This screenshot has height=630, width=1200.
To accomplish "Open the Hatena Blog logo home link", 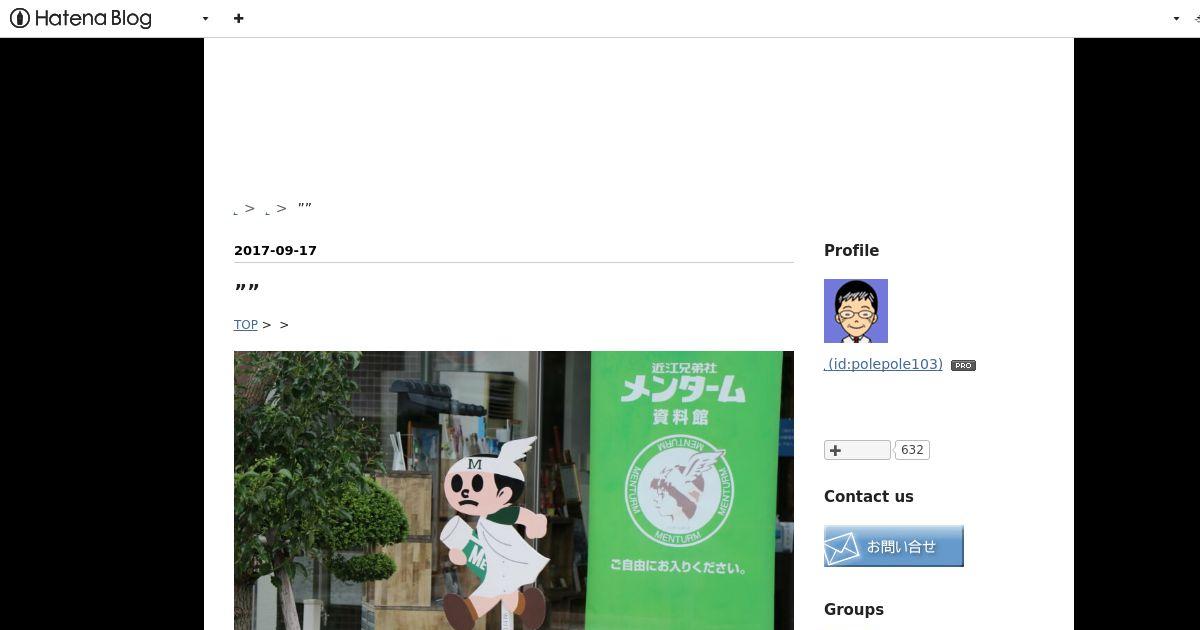I will coord(80,18).
